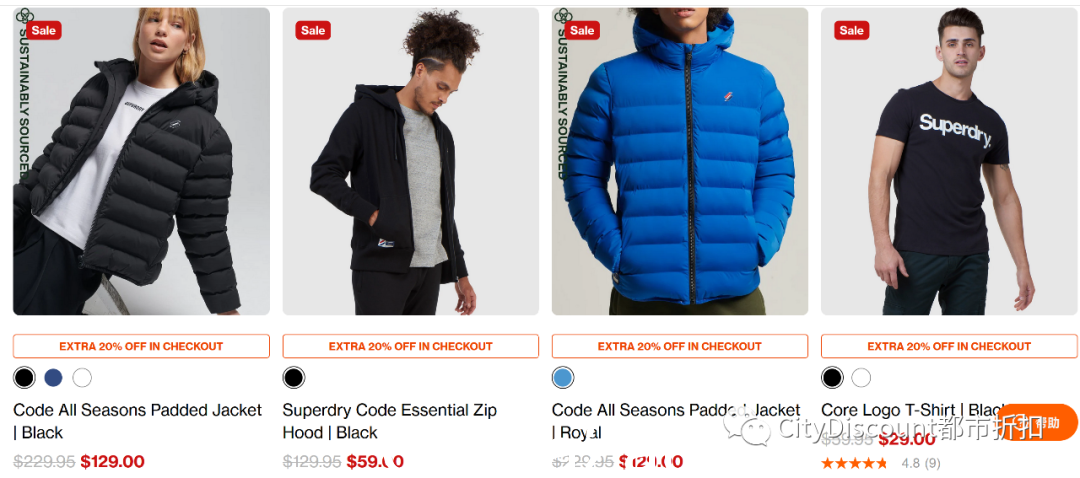This screenshot has width=1080, height=478.
Task: Click Extra 20% Off banner under zip hood
Action: click(x=411, y=346)
